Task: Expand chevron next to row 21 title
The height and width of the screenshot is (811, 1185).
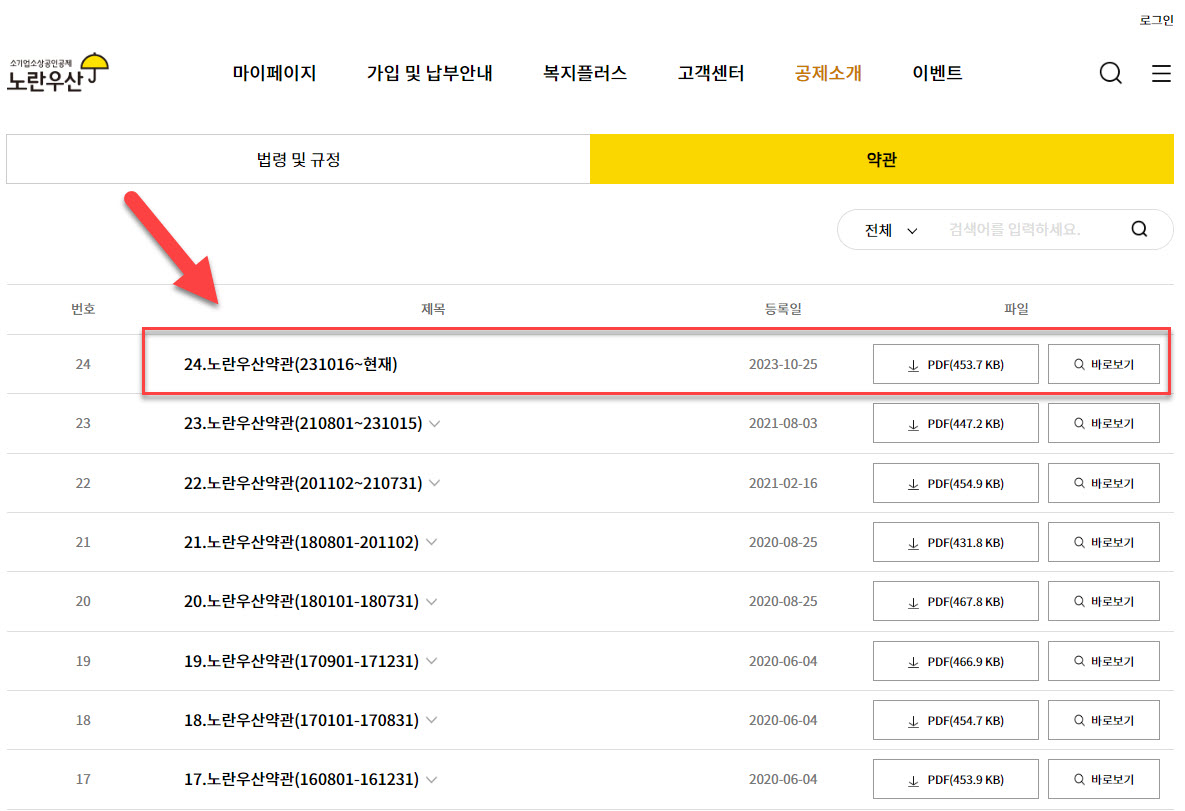Action: [432, 542]
